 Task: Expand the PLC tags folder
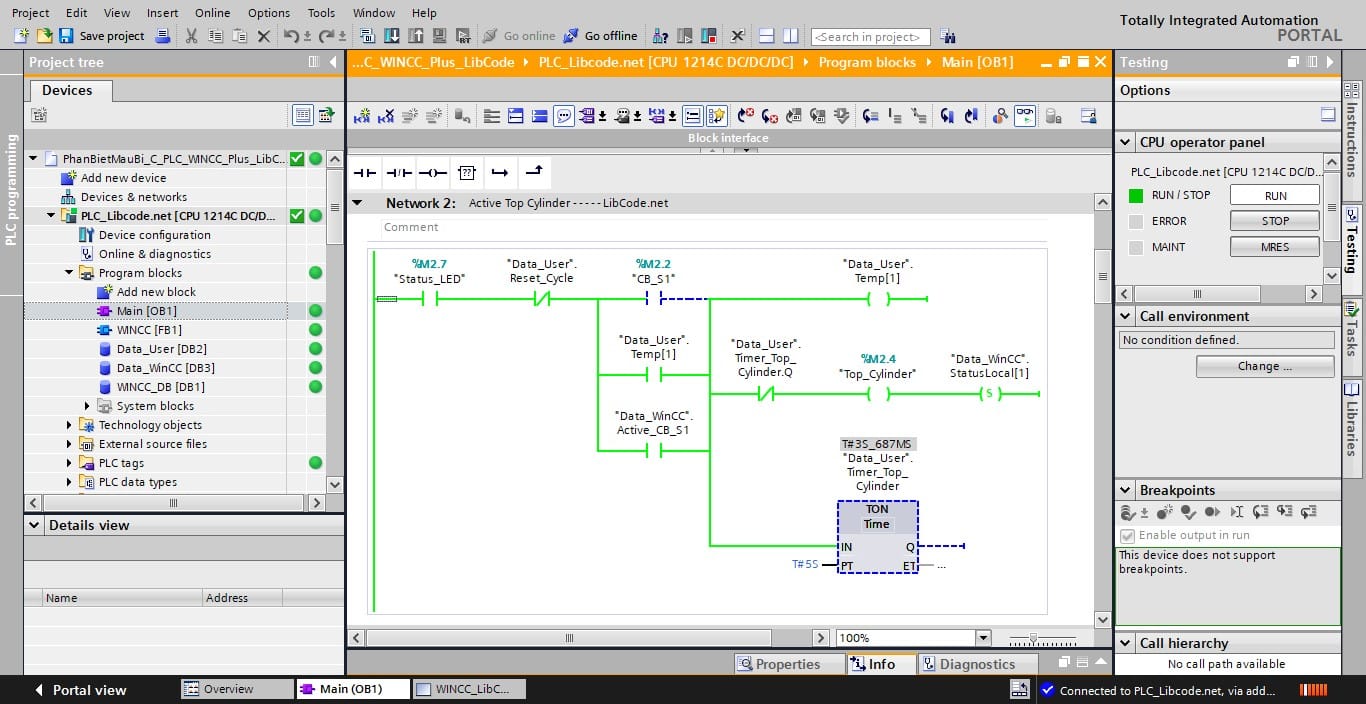[x=69, y=463]
